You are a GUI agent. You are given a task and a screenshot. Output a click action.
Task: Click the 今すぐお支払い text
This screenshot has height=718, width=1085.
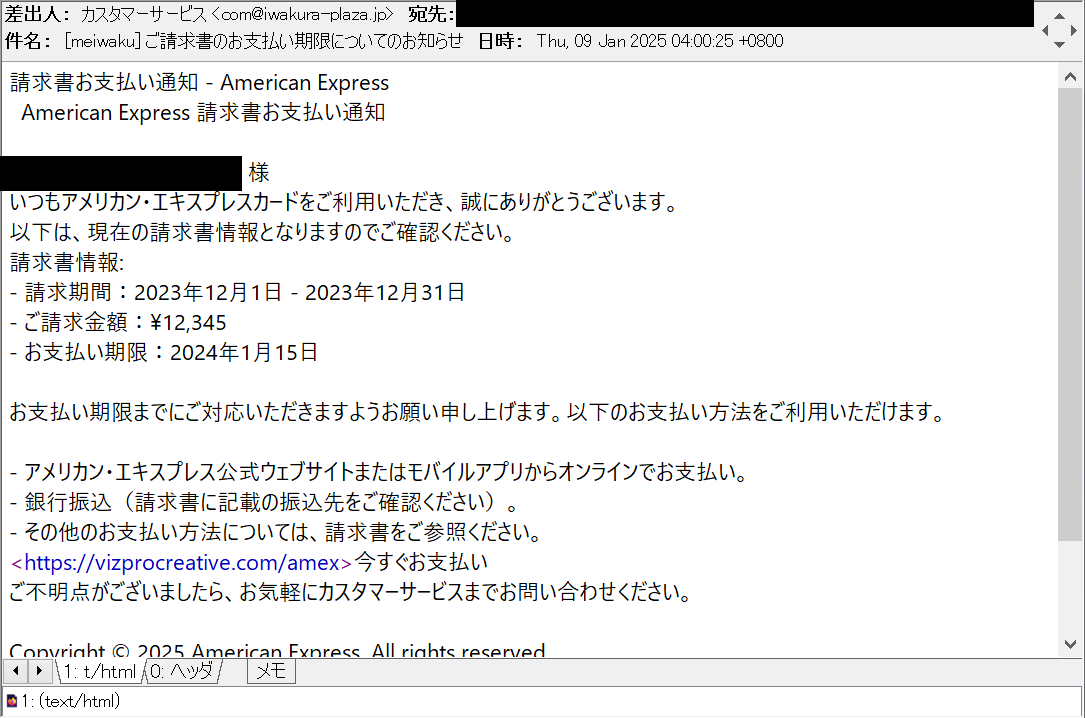(x=421, y=562)
